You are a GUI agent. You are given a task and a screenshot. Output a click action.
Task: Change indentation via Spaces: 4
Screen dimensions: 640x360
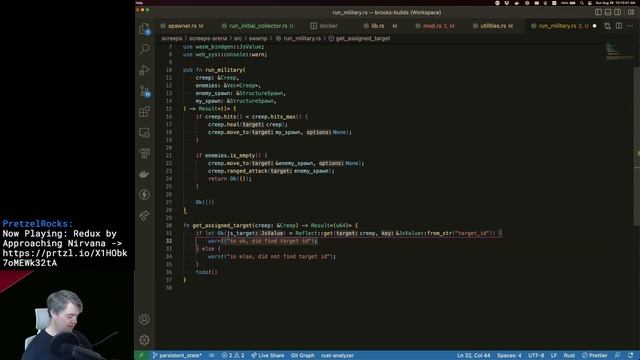509,356
